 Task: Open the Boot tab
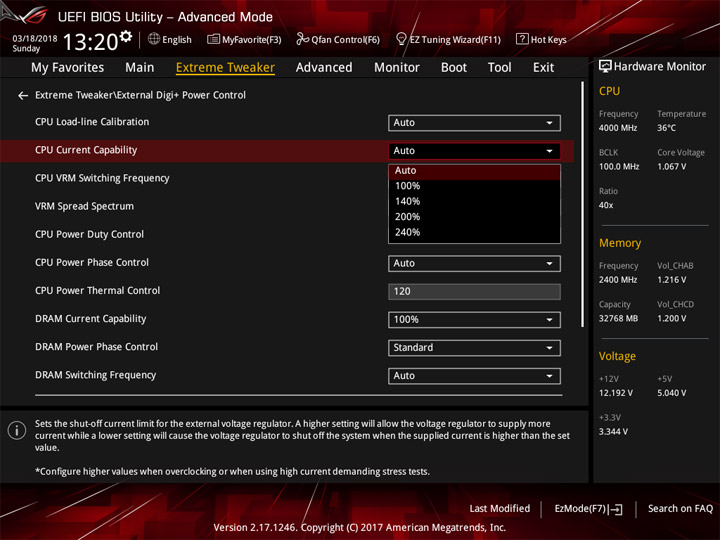454,68
